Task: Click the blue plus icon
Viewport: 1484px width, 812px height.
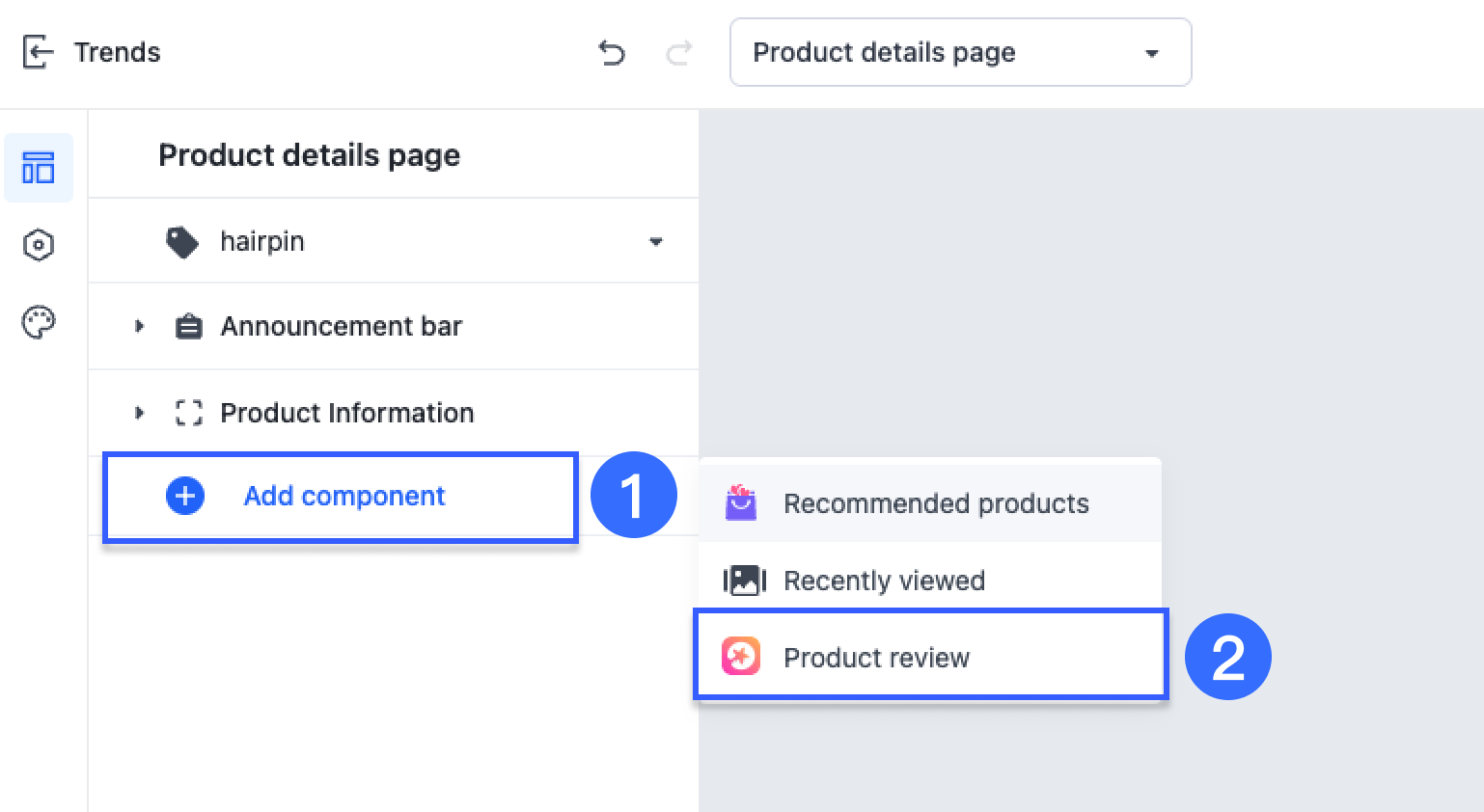Action: 185,496
